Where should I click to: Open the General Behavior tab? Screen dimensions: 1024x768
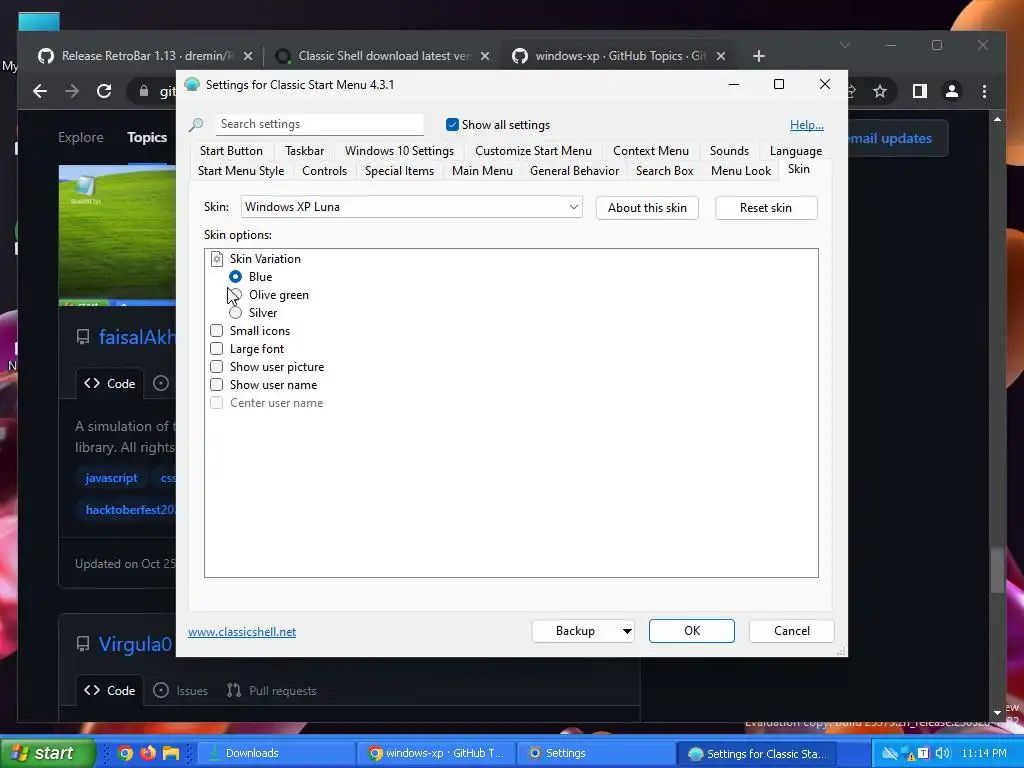574,171
